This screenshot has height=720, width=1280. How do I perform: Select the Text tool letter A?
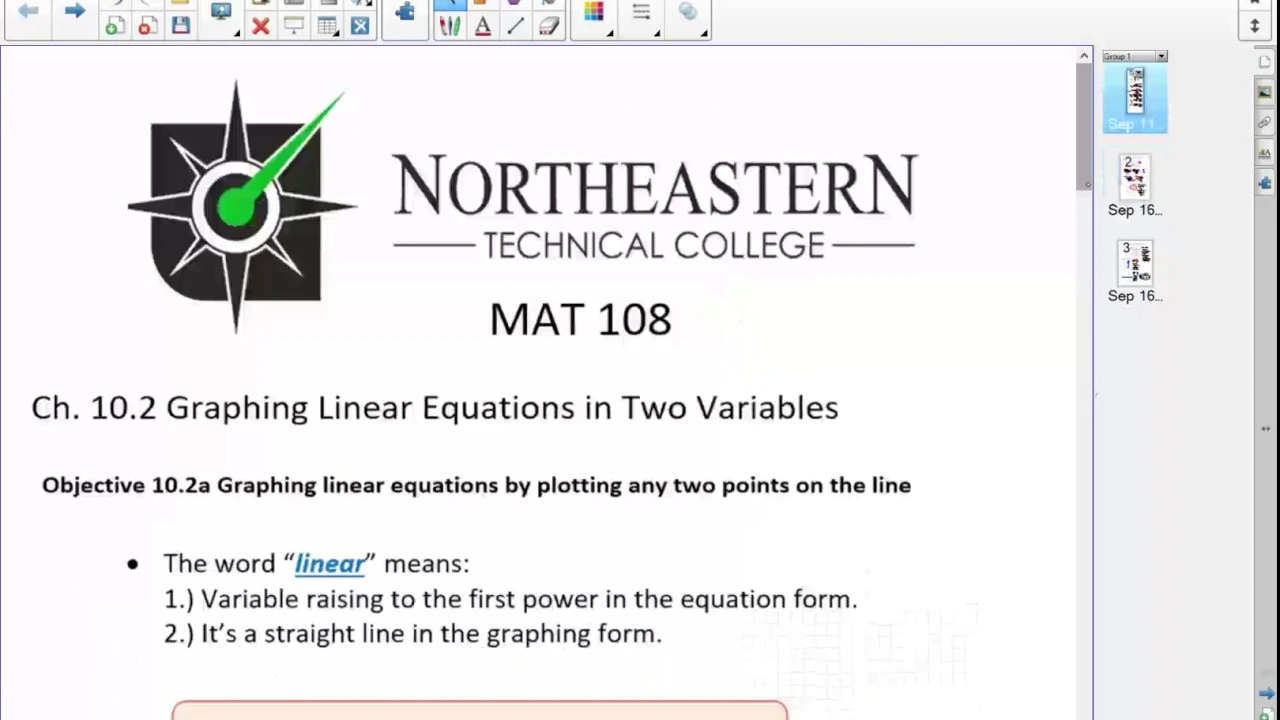(483, 27)
